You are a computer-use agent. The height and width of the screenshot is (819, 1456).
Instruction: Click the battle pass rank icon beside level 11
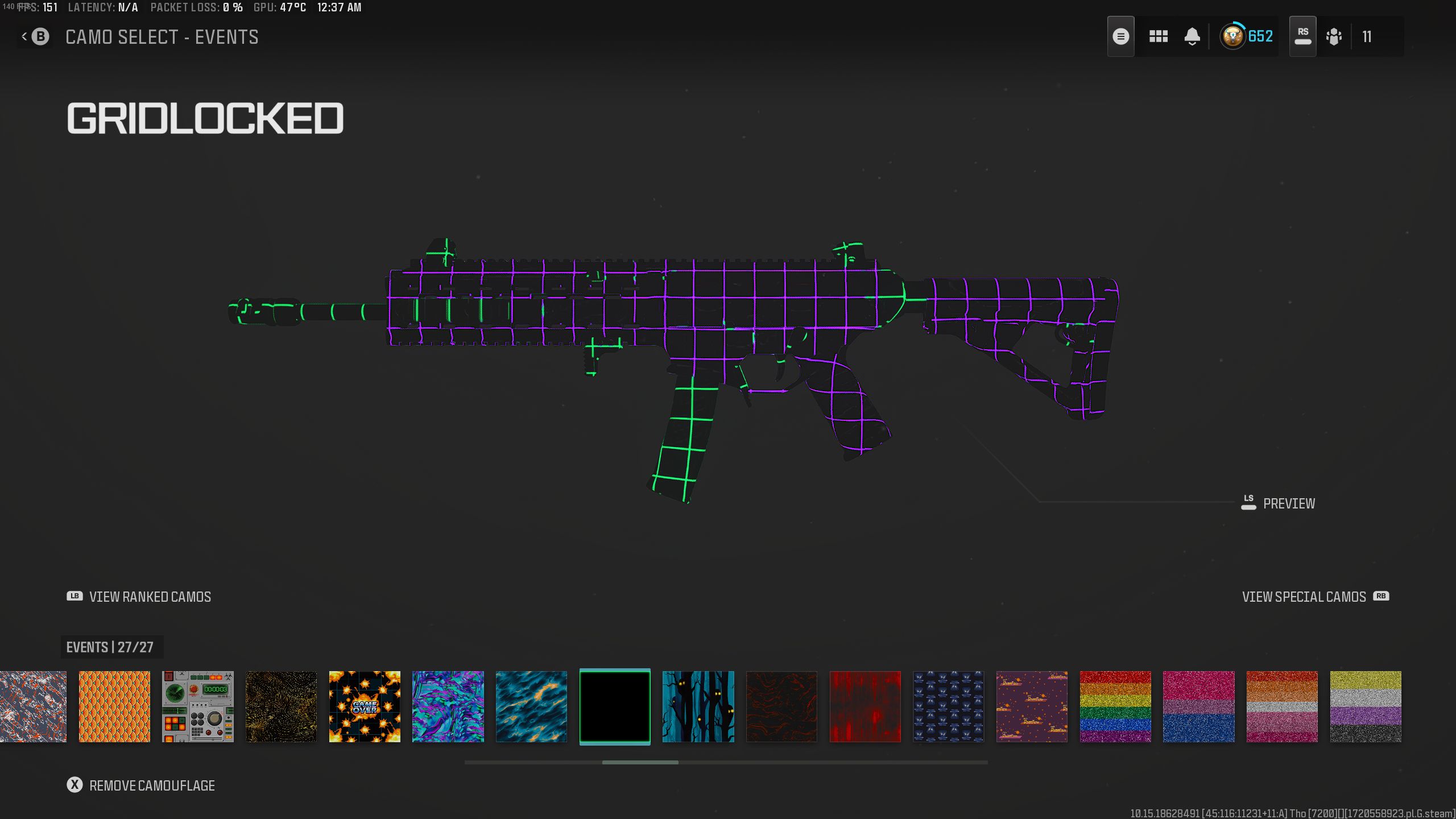(x=1334, y=36)
